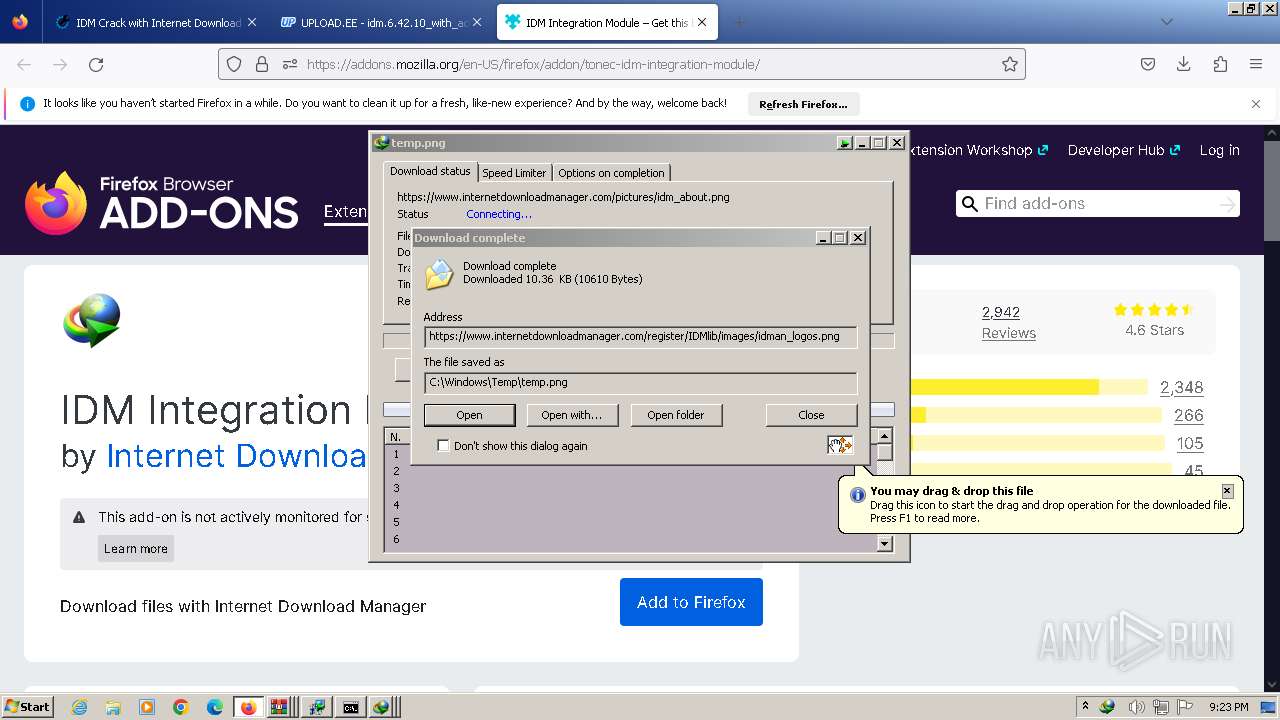Click the Open folder button
This screenshot has height=720, width=1280.
676,415
